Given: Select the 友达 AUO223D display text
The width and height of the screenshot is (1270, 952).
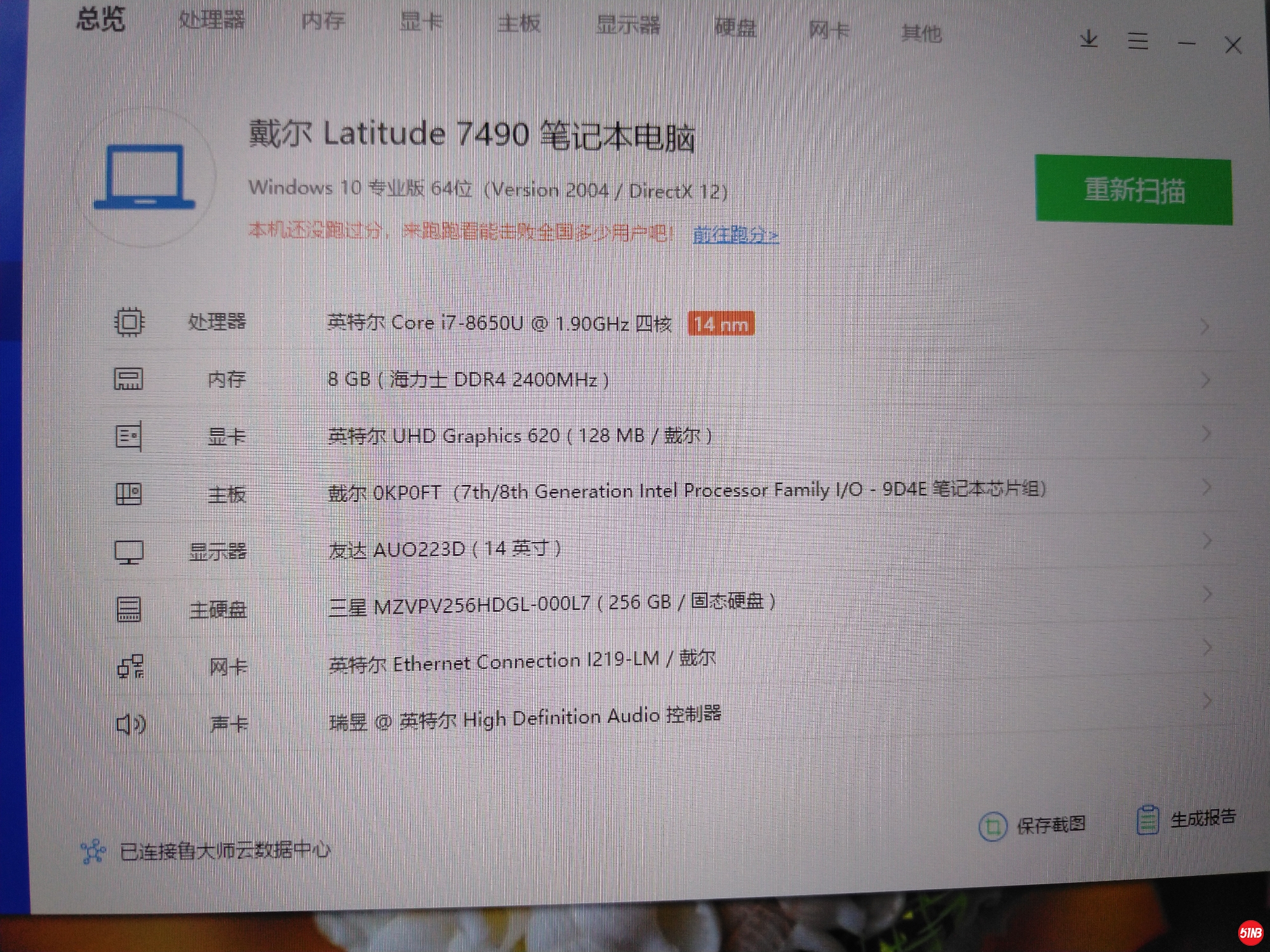Looking at the screenshot, I should [x=445, y=548].
